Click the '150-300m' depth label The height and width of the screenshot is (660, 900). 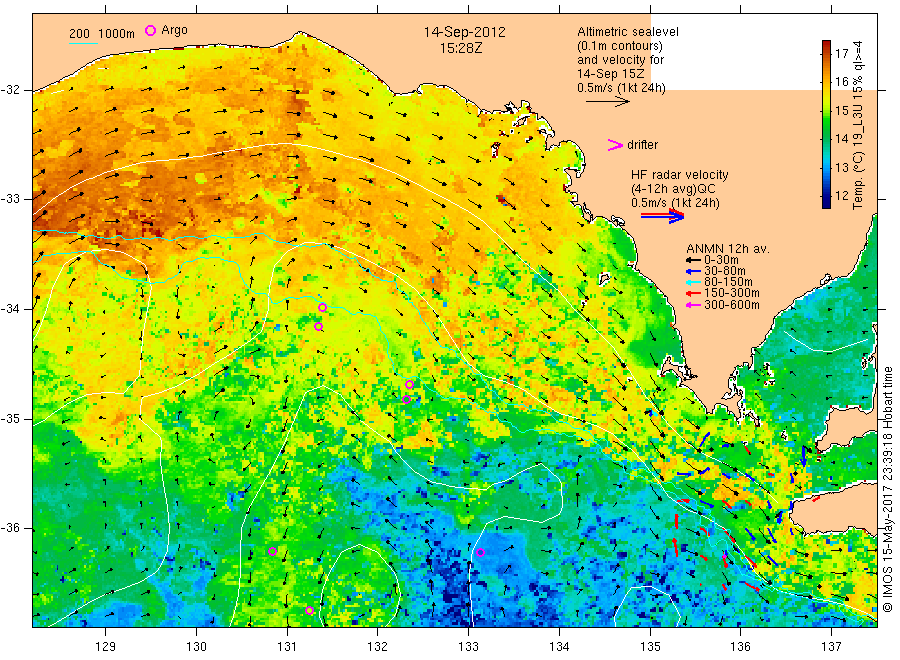[732, 293]
